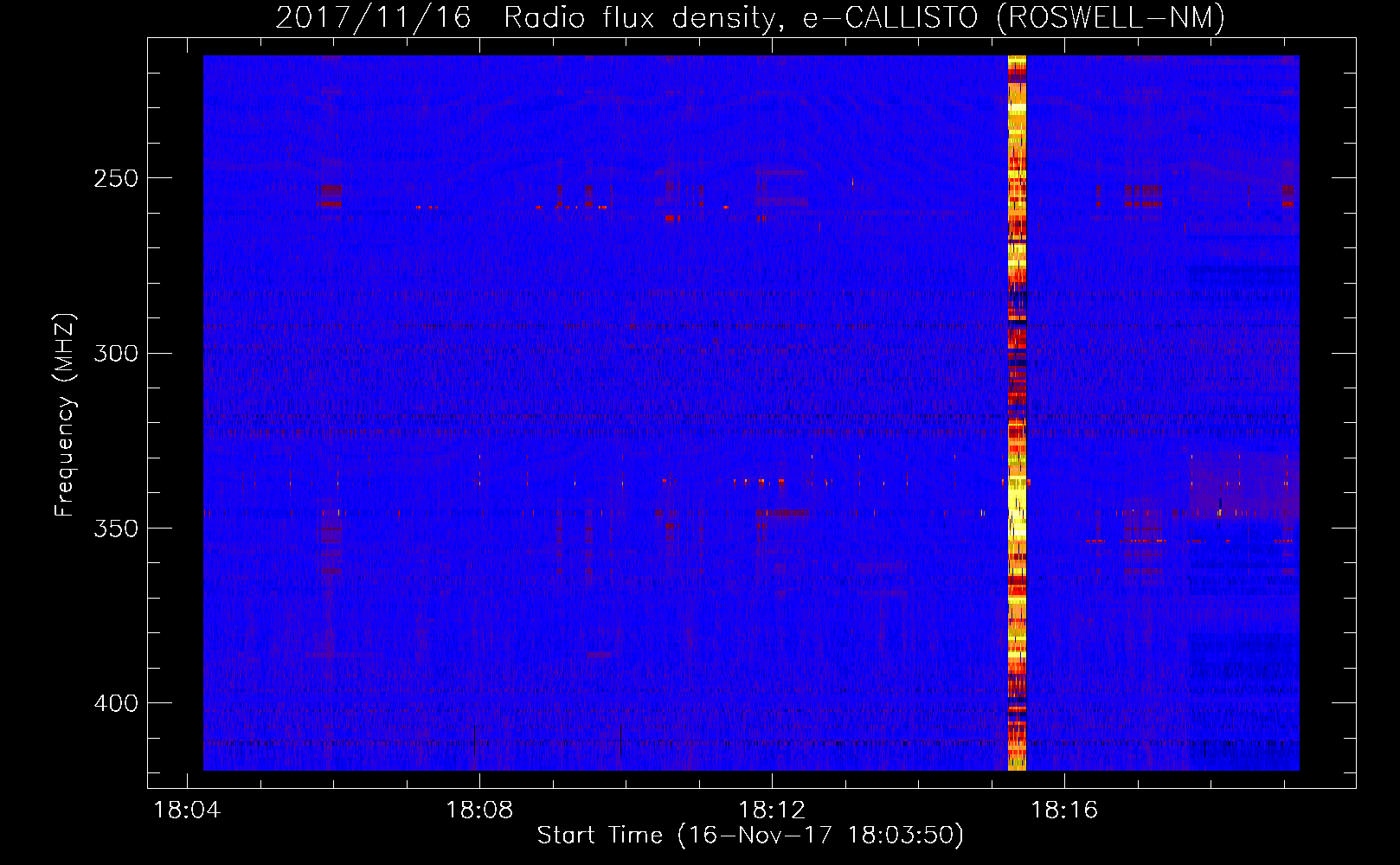Click the 18:12 time tick label
The image size is (1400, 865).
772,811
